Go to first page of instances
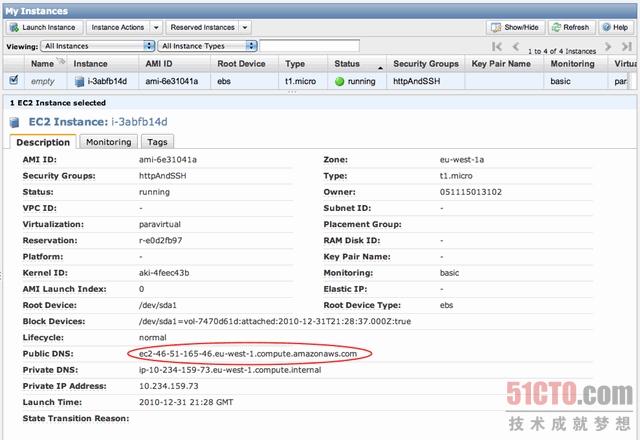640x440 pixels. coord(497,47)
